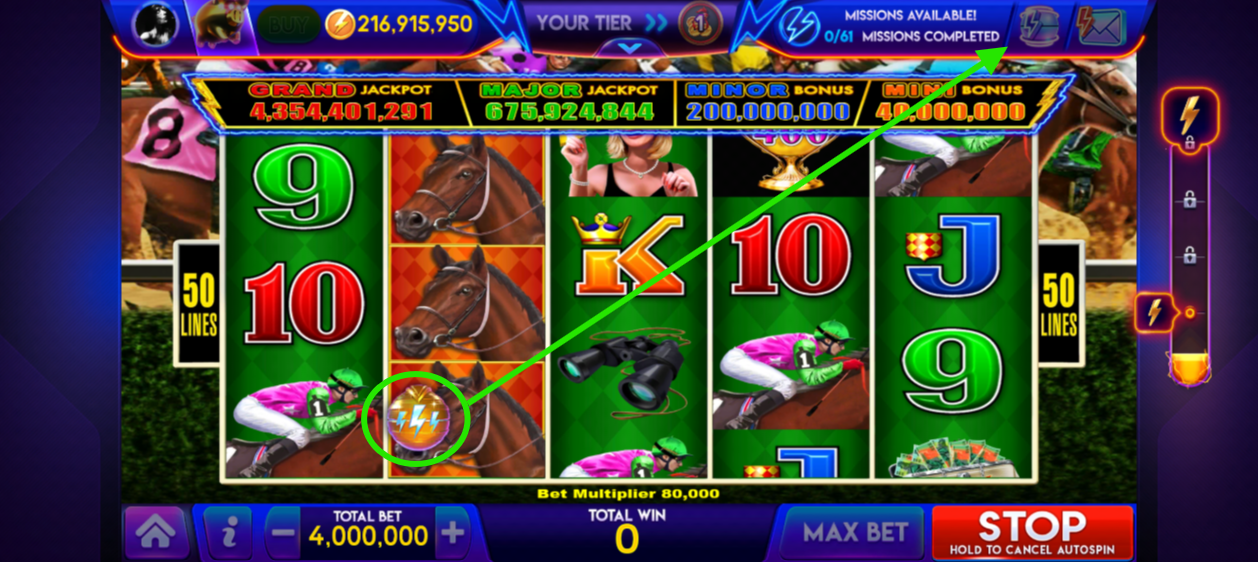Open the home lobby icon

click(156, 532)
